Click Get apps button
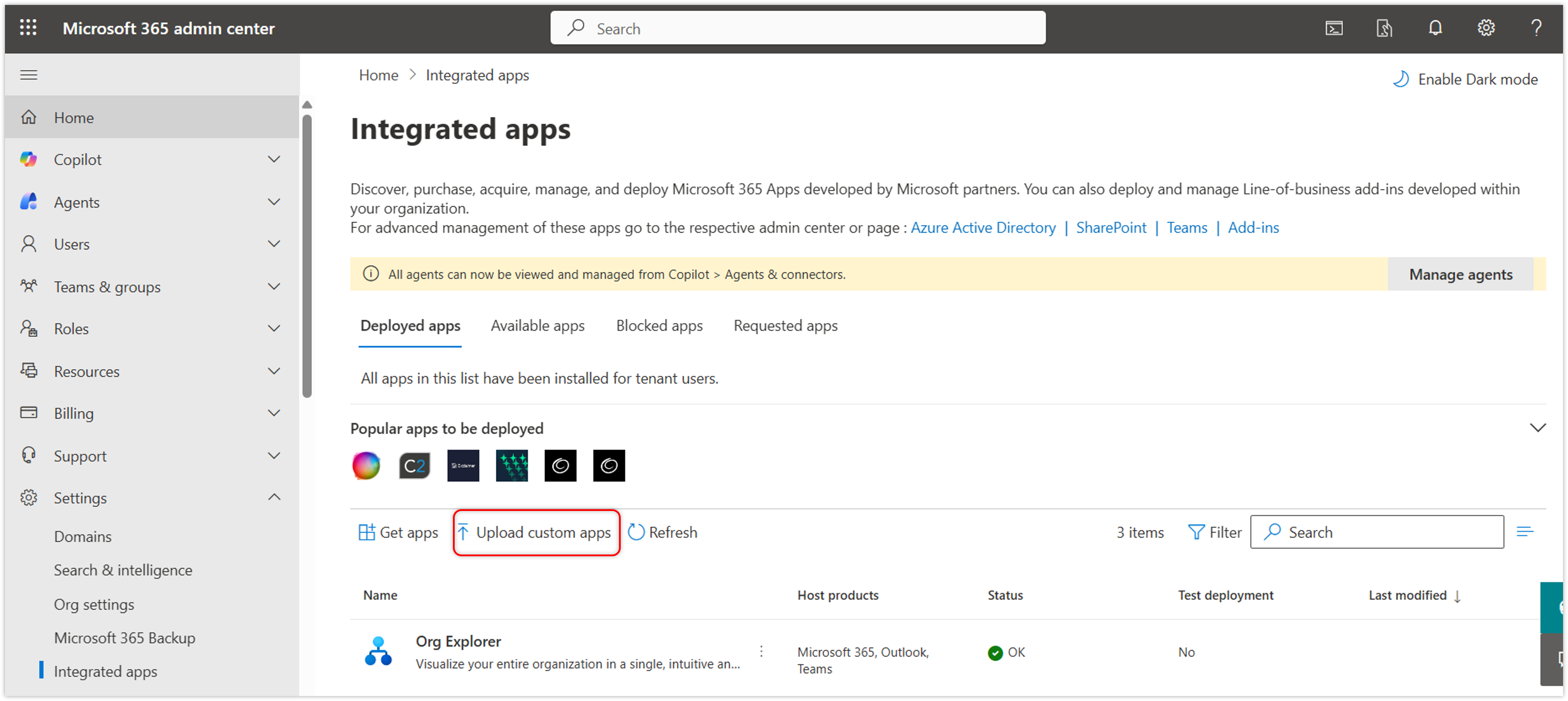This screenshot has width=1568, height=701. 398,533
